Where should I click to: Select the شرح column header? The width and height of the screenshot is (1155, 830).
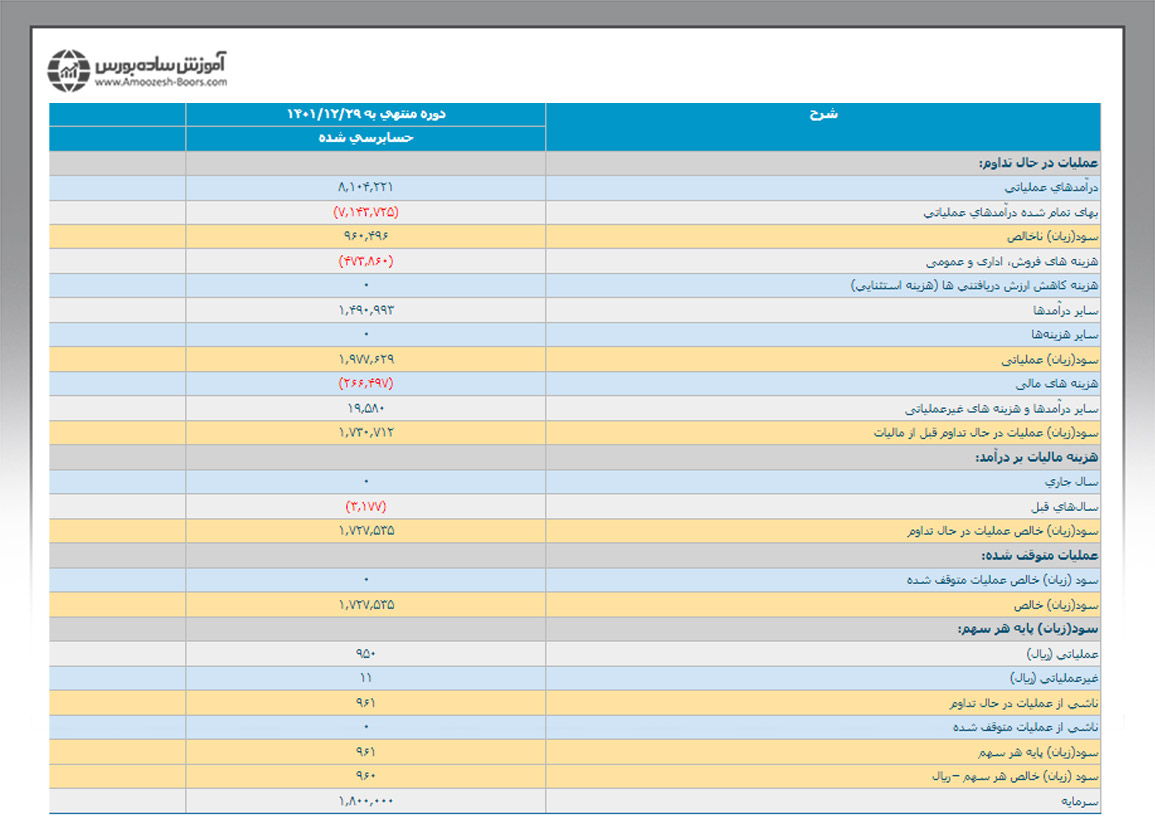(x=823, y=114)
